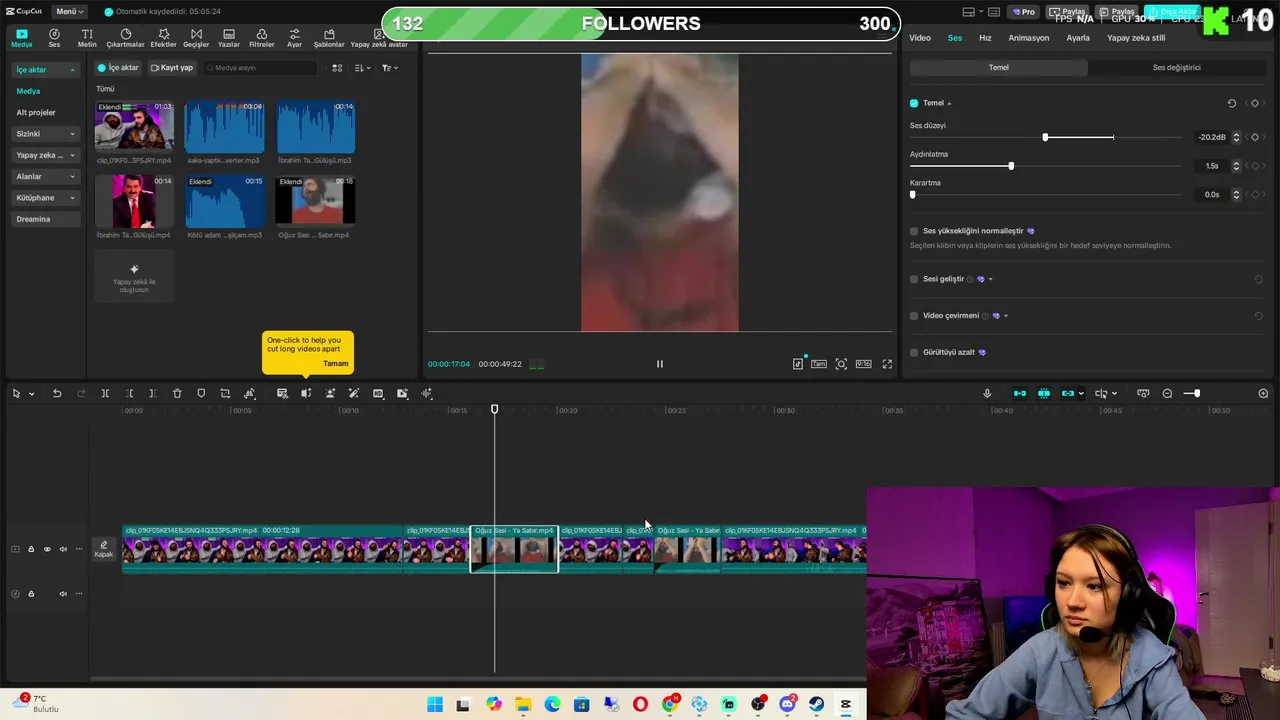Switch to the Animasyon tab
Screen dimensions: 1280x720
(1029, 38)
